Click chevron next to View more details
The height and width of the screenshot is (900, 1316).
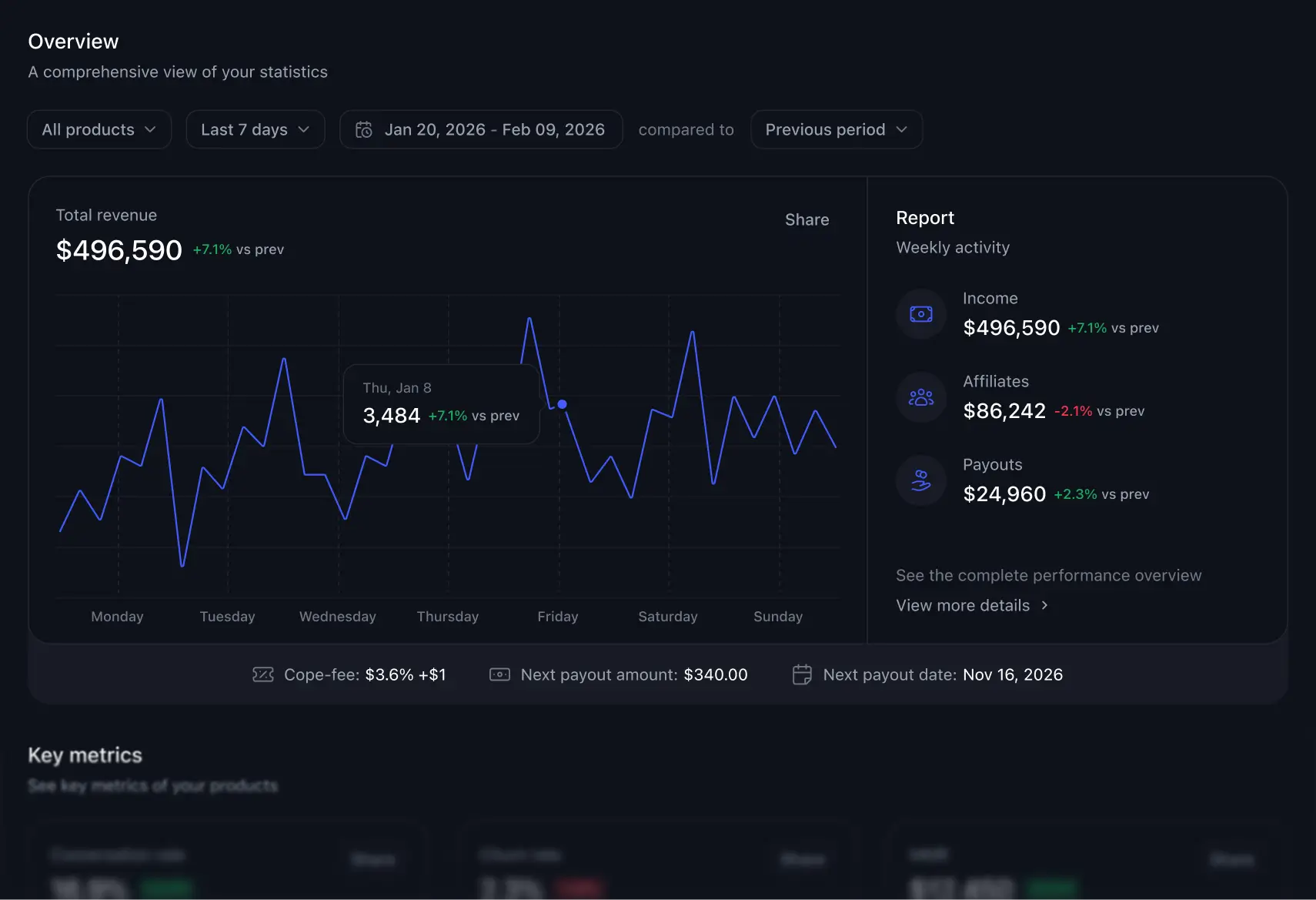pos(1044,605)
